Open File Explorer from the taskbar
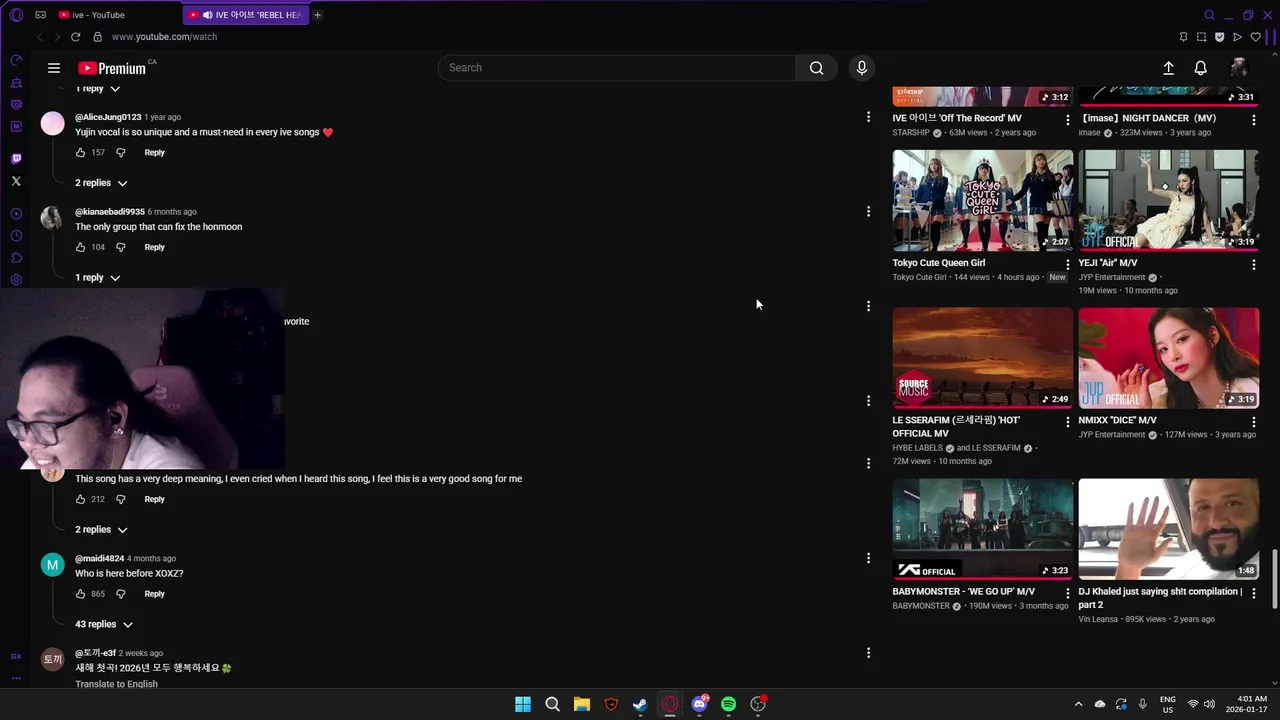The height and width of the screenshot is (720, 1280). pyautogui.click(x=582, y=705)
